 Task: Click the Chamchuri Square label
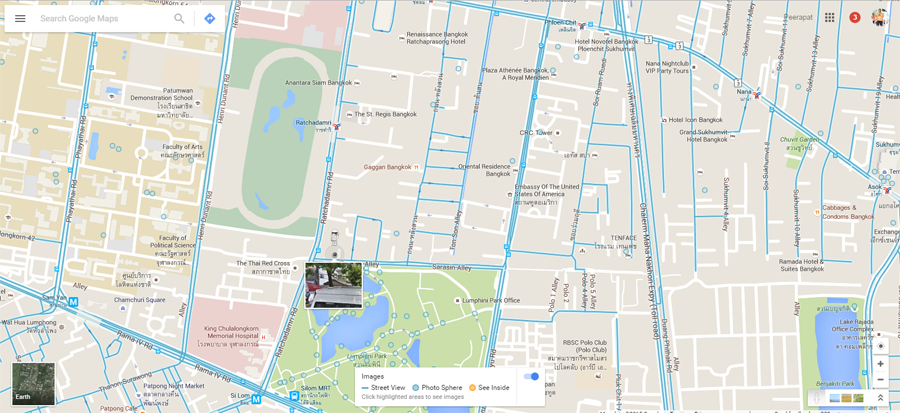pos(139,299)
